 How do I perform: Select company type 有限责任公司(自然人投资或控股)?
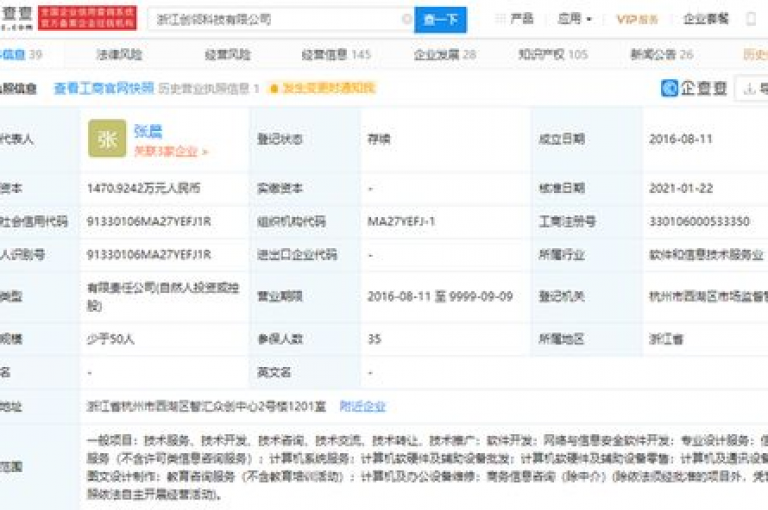coord(163,296)
